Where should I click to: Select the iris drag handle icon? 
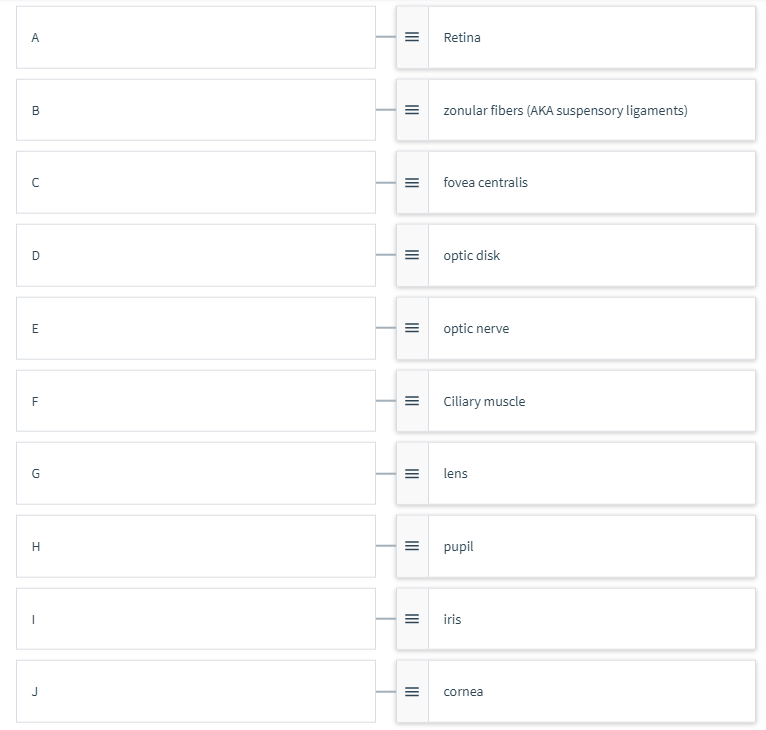pos(412,619)
